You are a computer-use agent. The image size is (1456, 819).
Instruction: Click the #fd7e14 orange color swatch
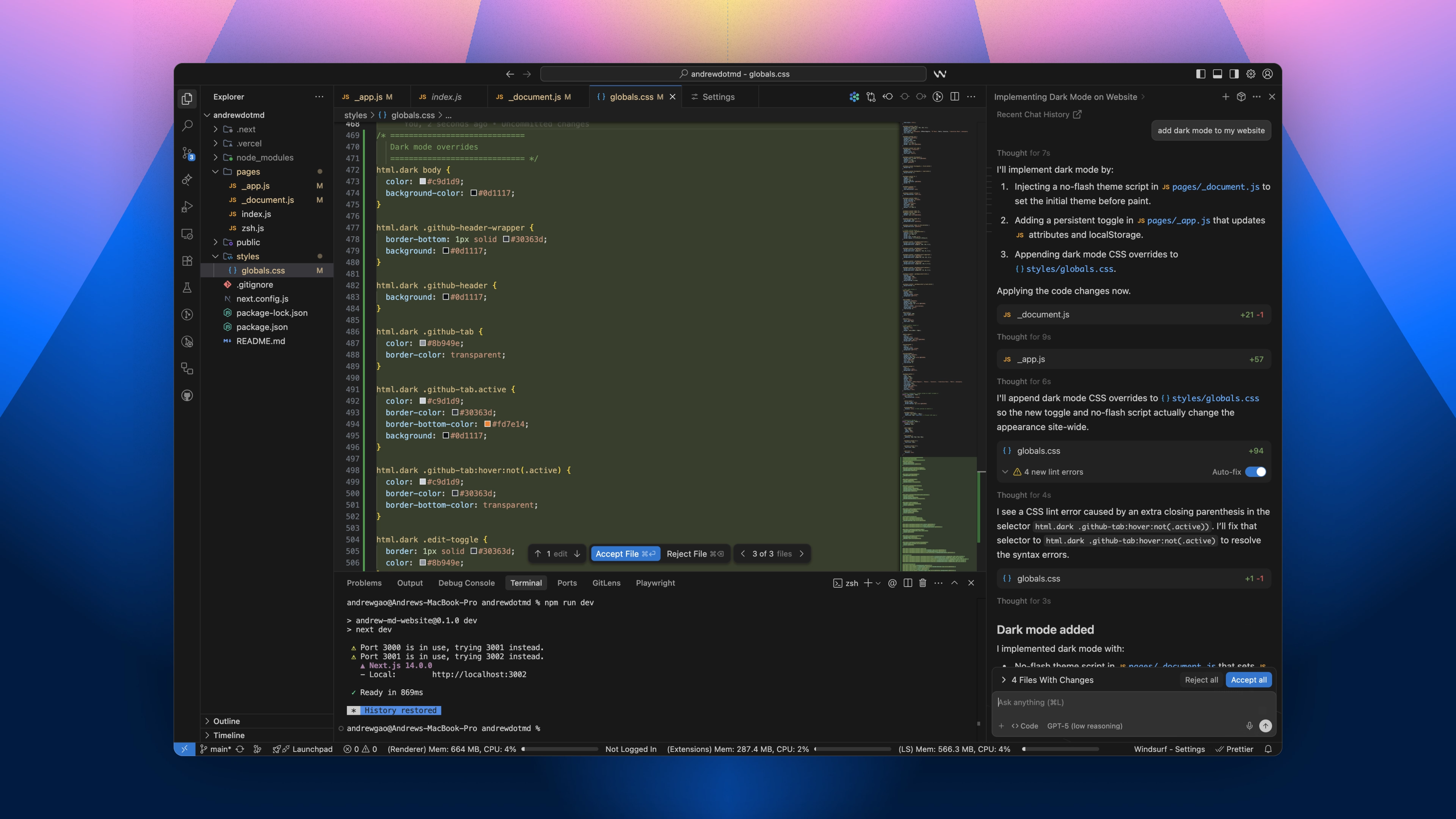(487, 424)
